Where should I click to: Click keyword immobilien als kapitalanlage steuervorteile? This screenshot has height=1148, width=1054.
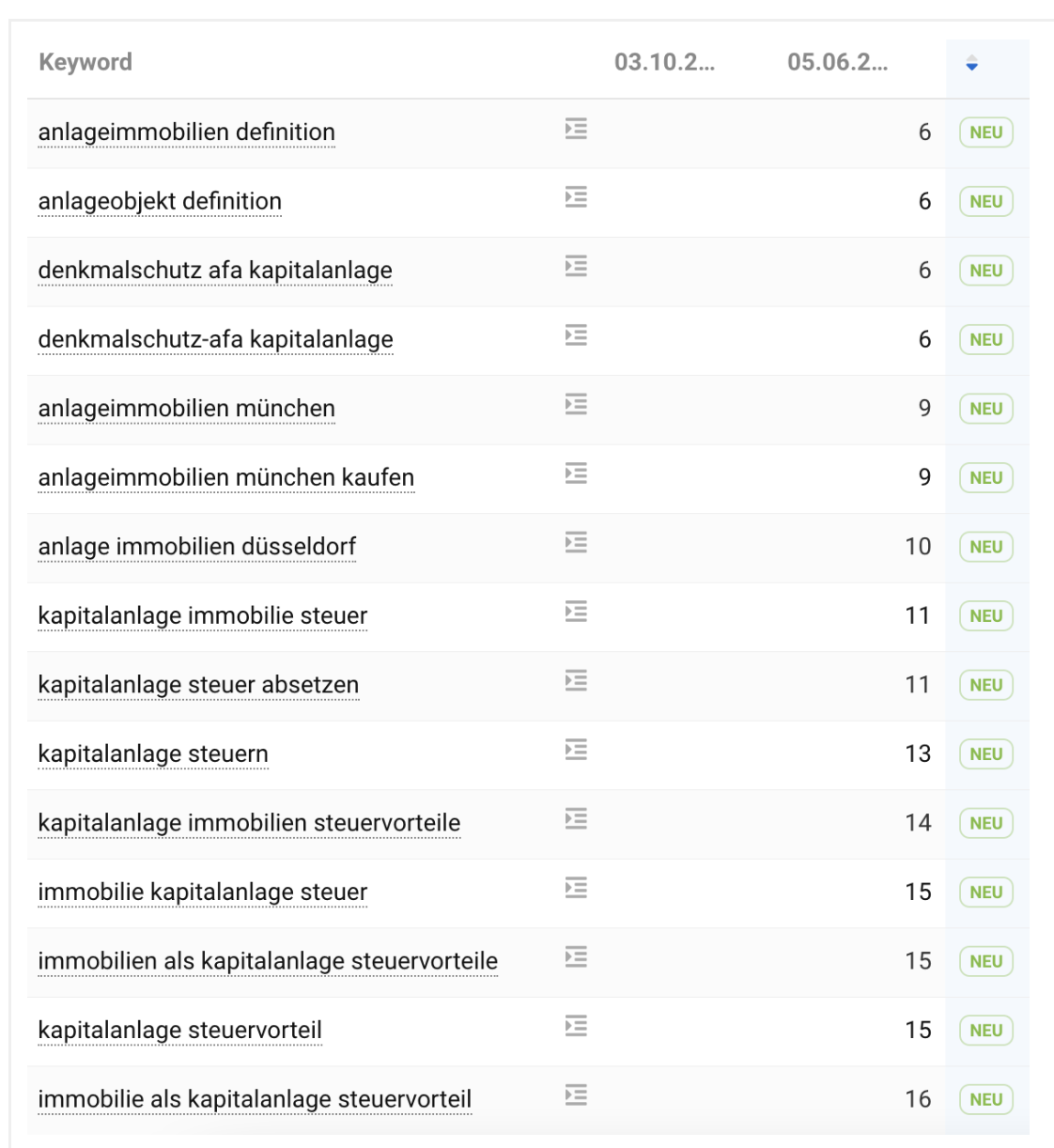pos(268,961)
